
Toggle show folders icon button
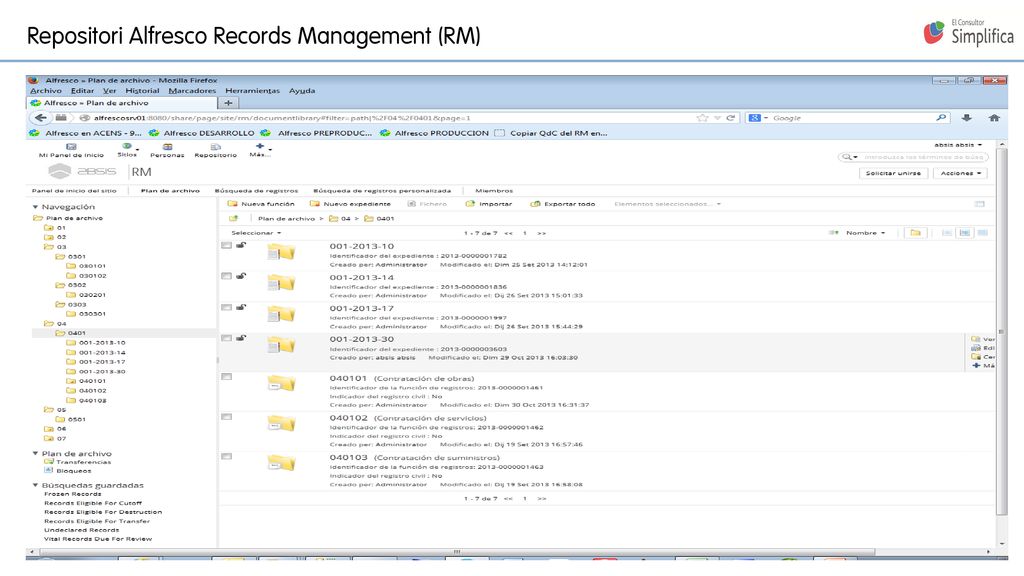click(x=916, y=232)
